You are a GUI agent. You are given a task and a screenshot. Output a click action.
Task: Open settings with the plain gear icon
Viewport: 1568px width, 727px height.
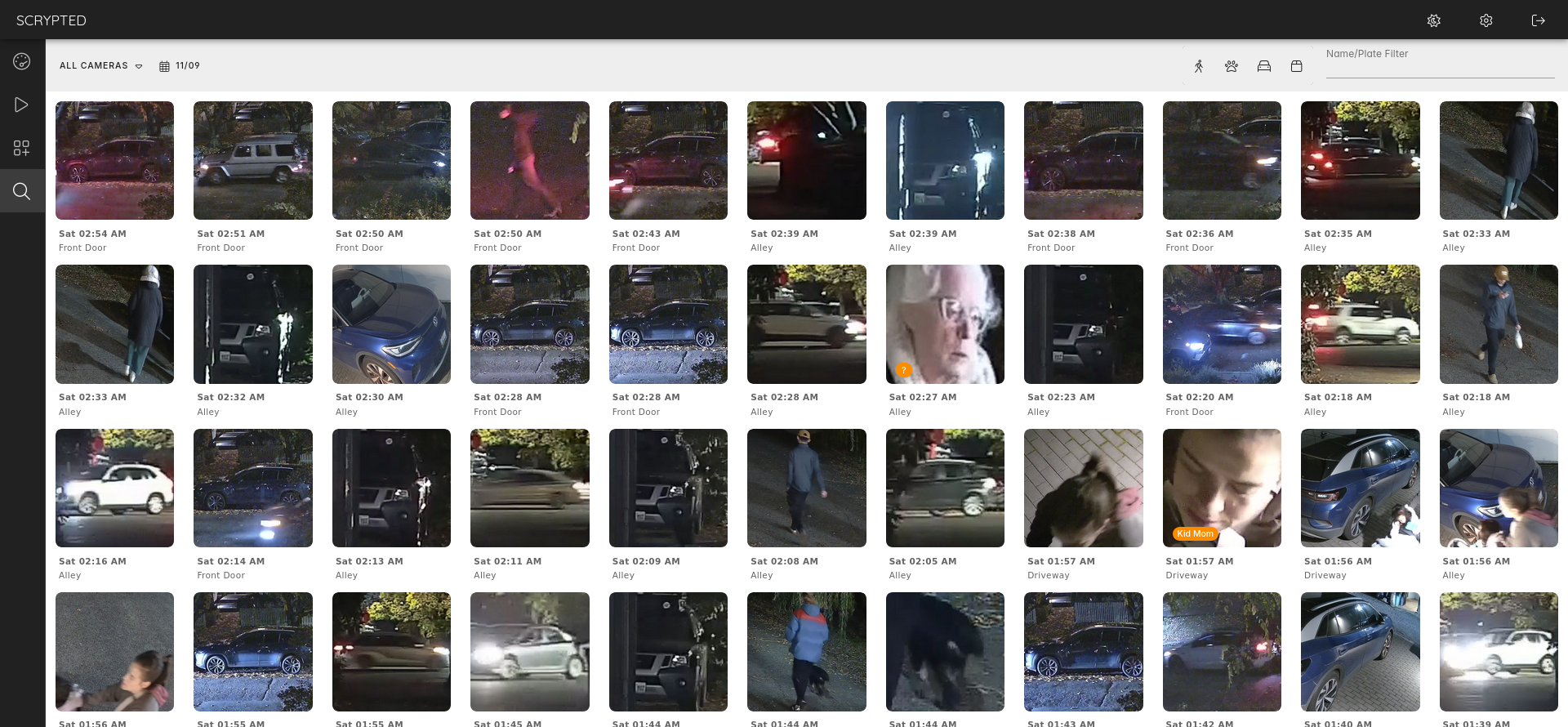[1486, 20]
